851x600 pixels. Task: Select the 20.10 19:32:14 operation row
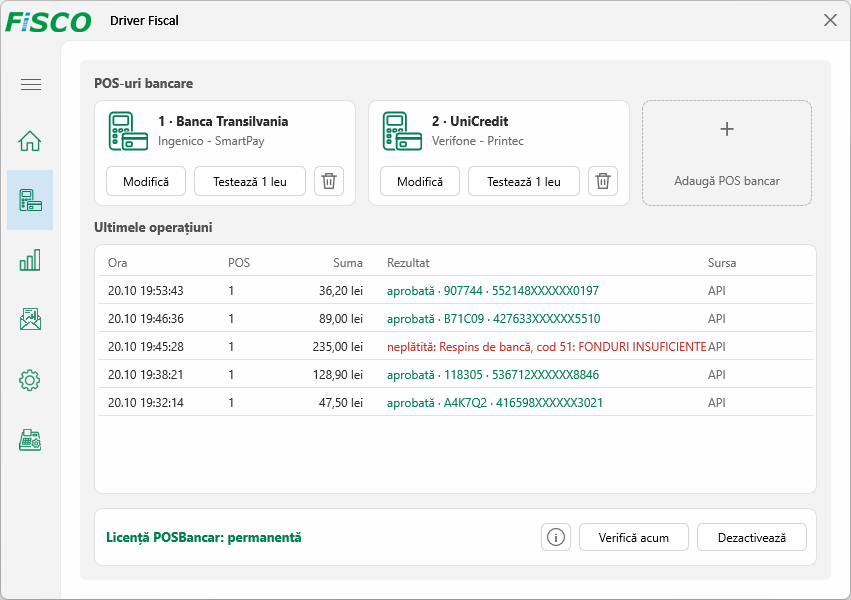tap(455, 403)
